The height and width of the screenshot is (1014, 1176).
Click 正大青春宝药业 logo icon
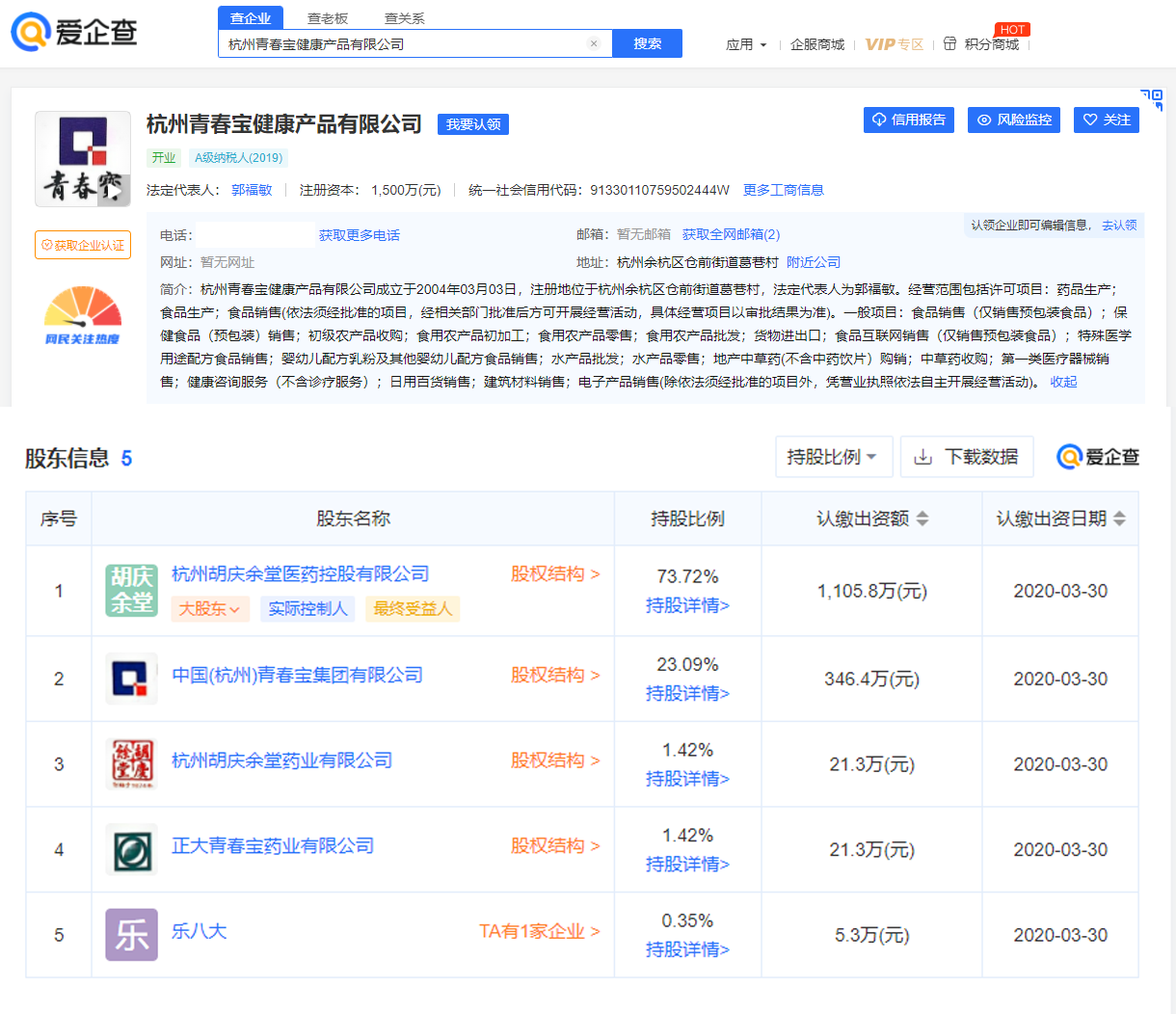[131, 849]
